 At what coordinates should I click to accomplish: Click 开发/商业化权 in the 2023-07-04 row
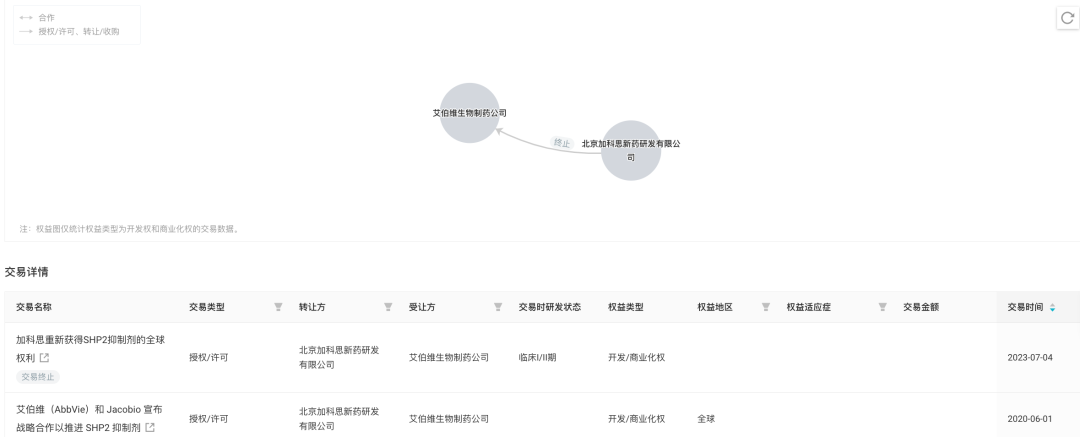point(636,358)
